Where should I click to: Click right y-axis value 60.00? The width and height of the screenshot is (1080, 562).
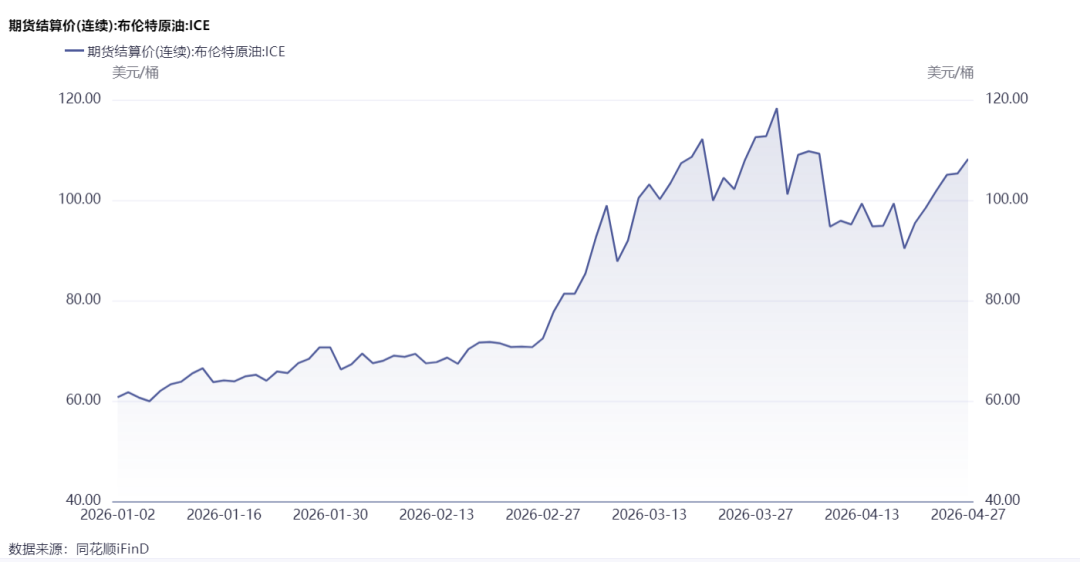(x=1002, y=400)
